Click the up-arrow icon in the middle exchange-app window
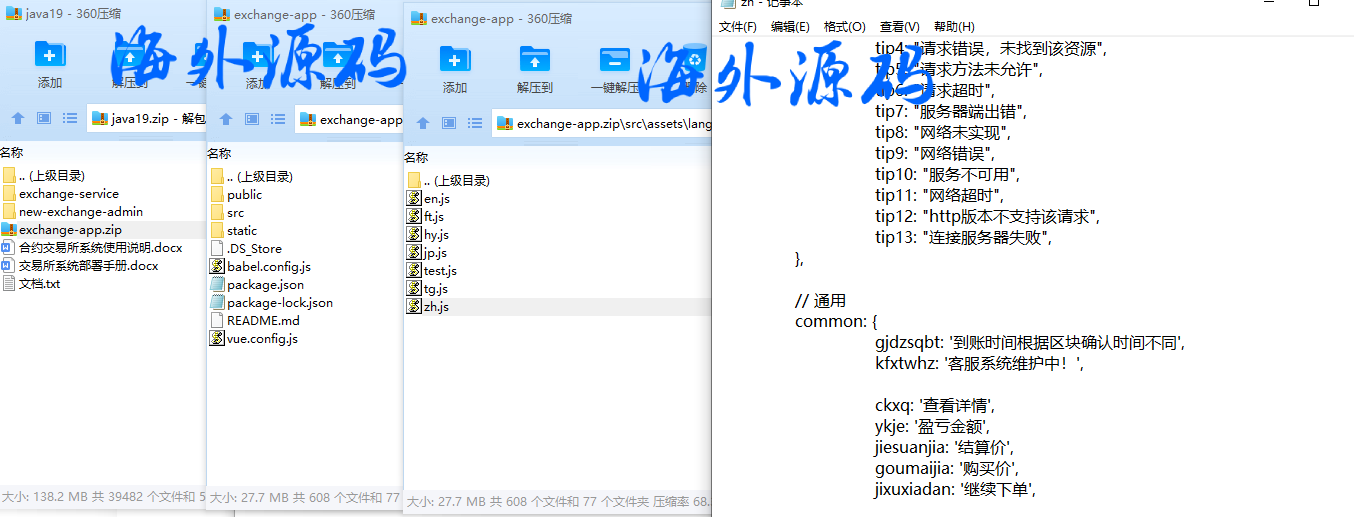 (x=226, y=119)
